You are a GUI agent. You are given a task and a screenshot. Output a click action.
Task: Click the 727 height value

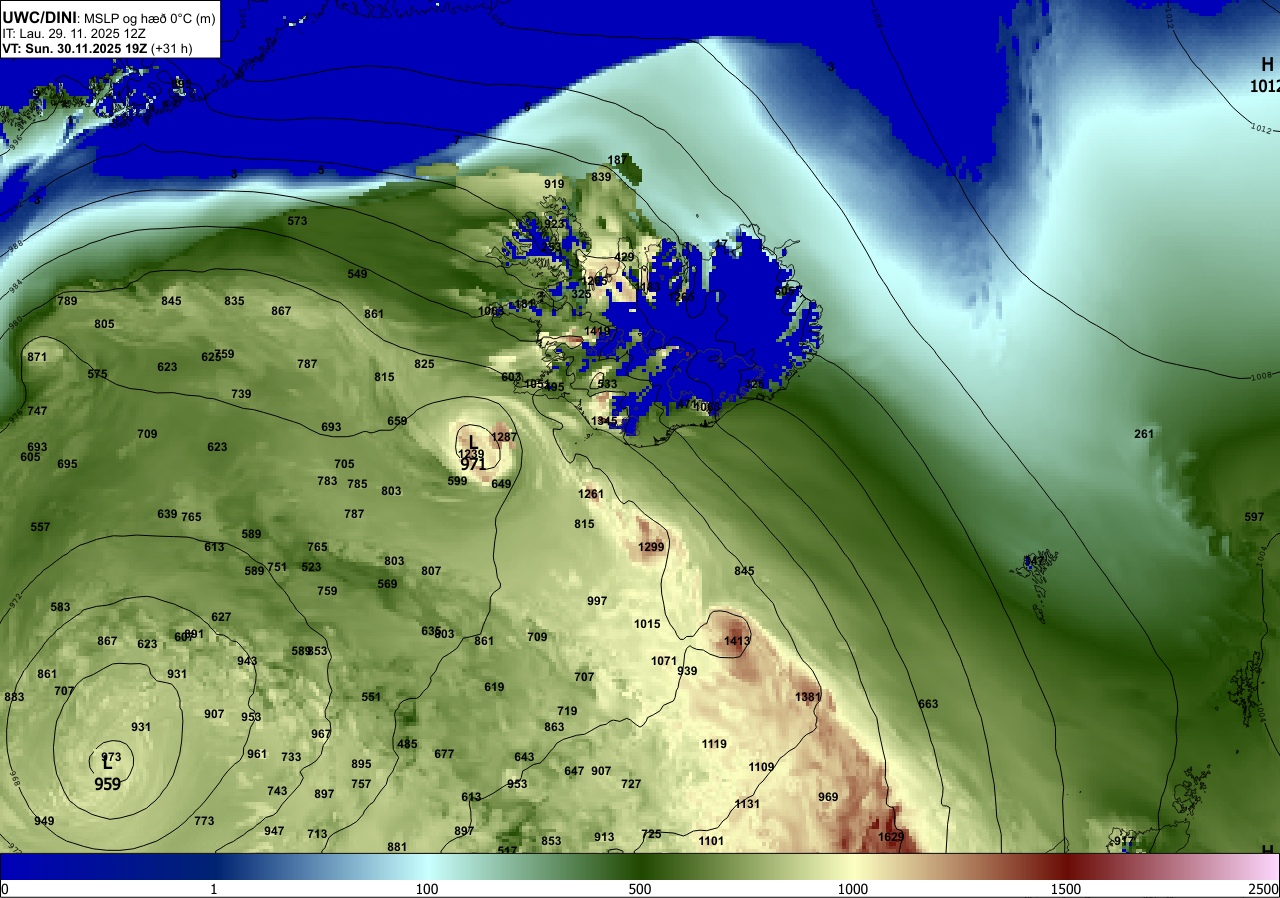point(631,784)
